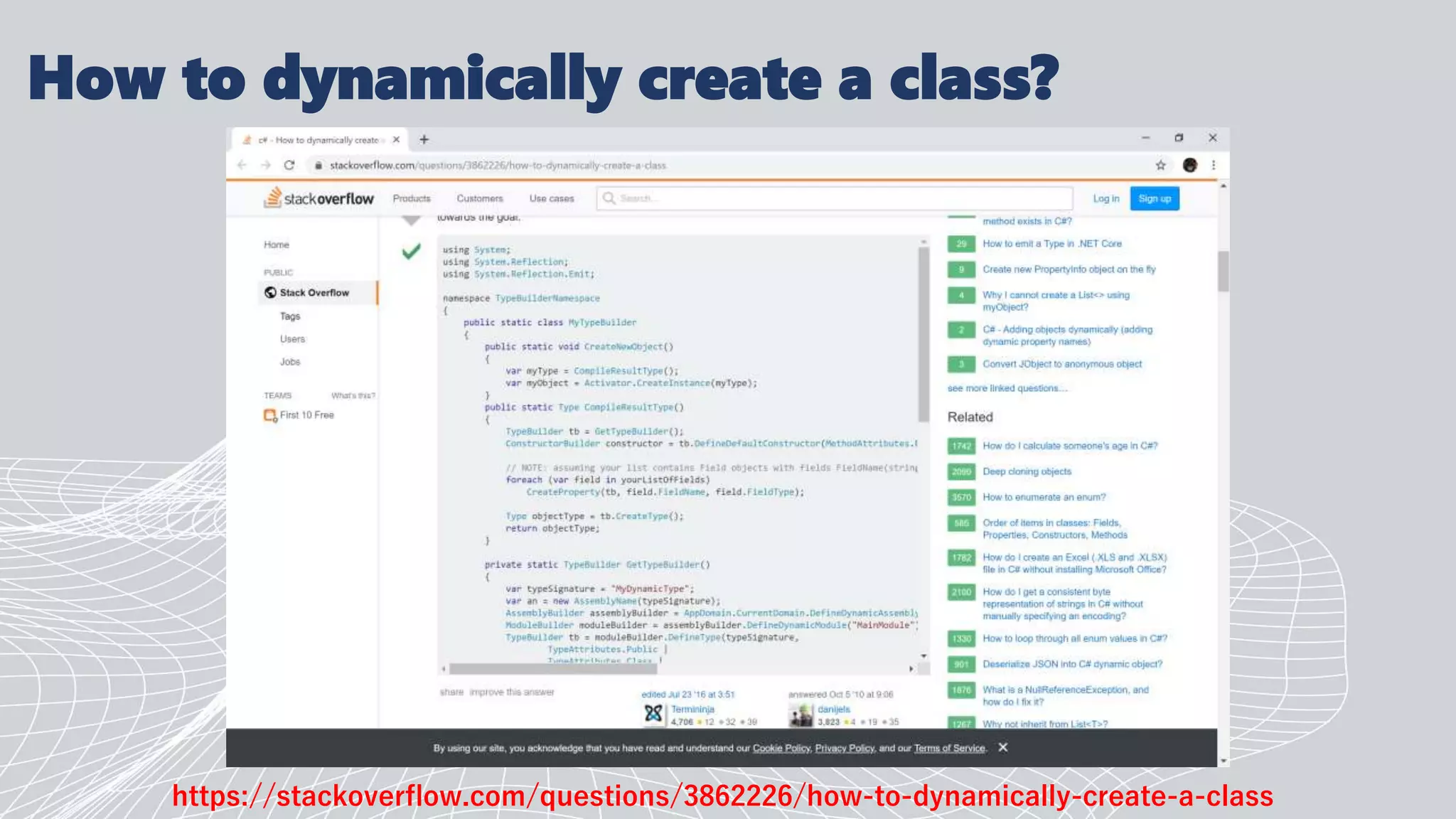Click What's this? next to Teams
Screen dimensions: 1456x819
pos(353,395)
